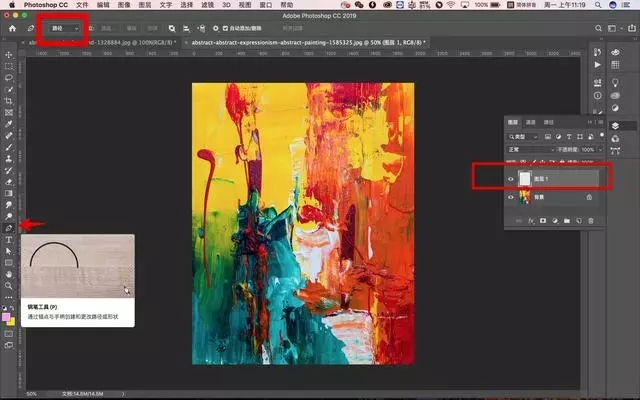Select the Pen tool in the toolbar
The image size is (640, 400).
coord(8,227)
